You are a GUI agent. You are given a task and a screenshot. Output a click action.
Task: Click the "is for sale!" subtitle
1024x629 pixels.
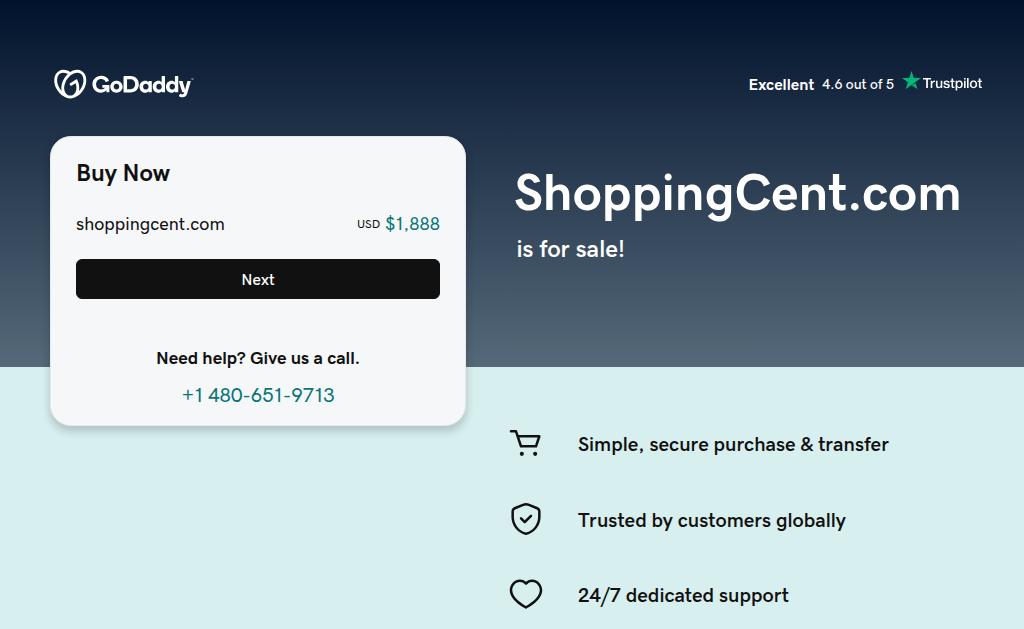pyautogui.click(x=570, y=249)
